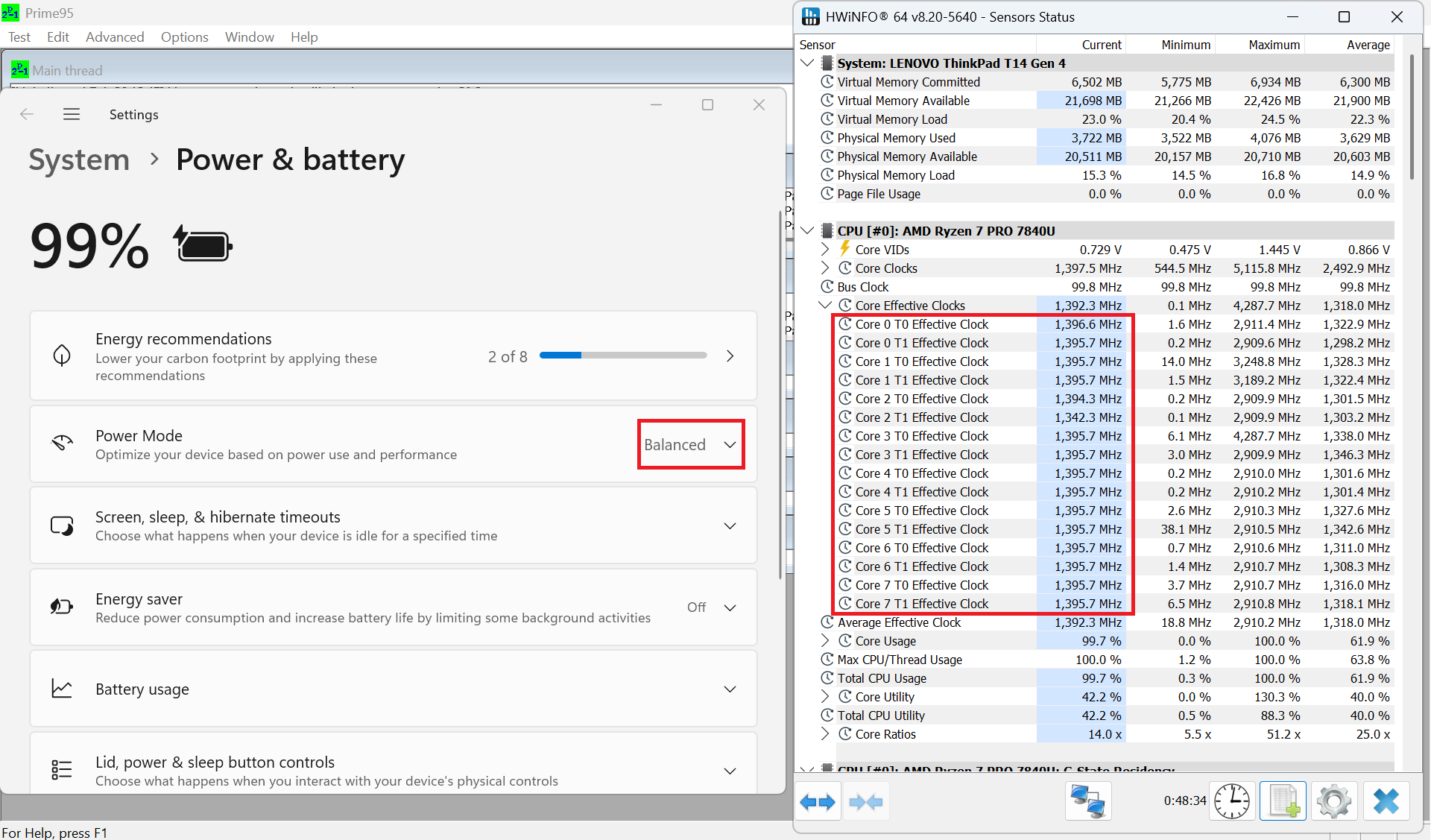Expand the Battery usage section

(x=730, y=689)
